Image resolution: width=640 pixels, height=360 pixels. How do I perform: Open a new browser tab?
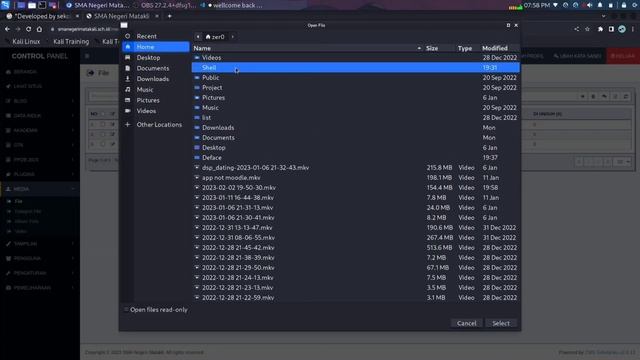tap(169, 16)
